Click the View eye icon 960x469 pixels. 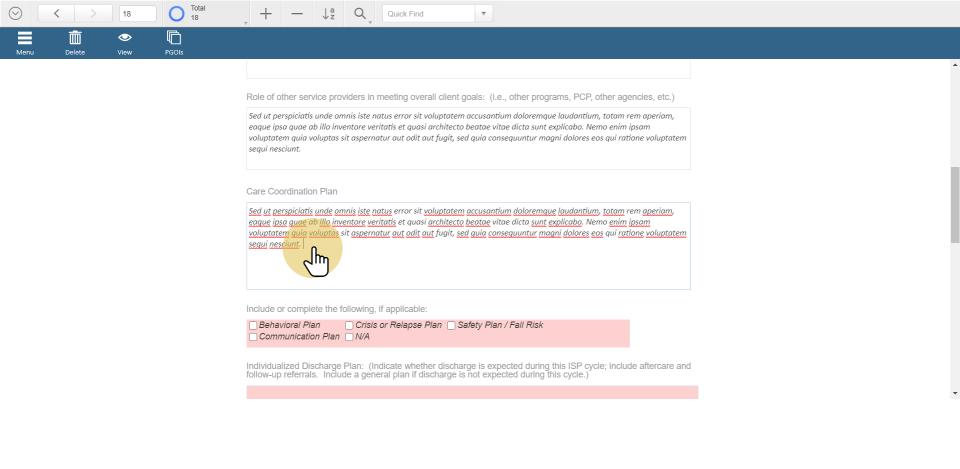click(x=125, y=38)
